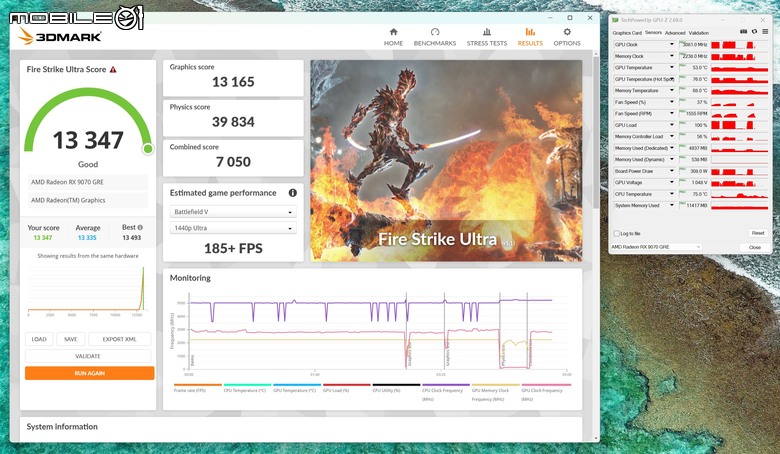The image size is (780, 454).
Task: Click the score distribution histogram chart
Action: [x=88, y=289]
